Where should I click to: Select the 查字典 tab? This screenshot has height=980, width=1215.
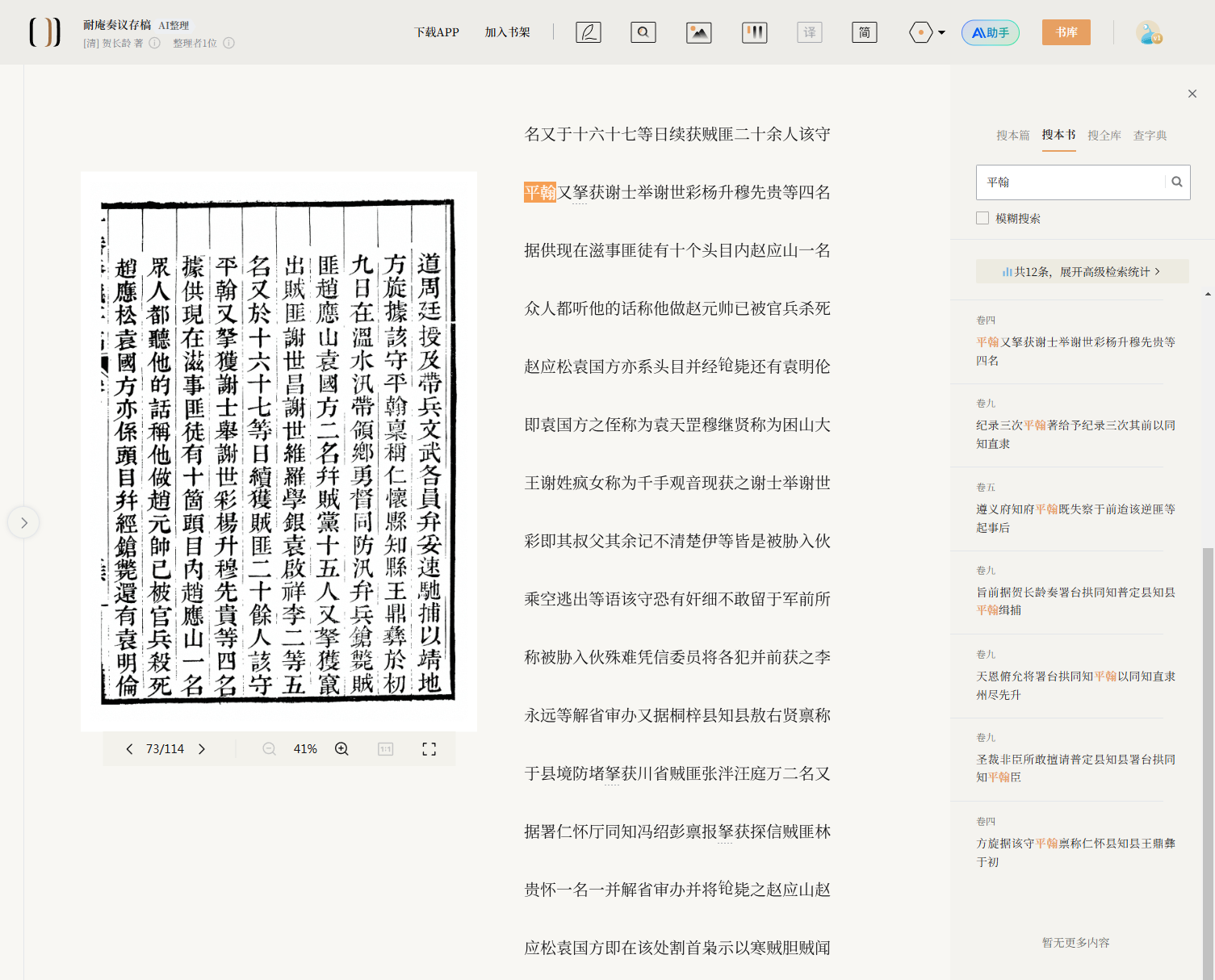[x=1150, y=136]
